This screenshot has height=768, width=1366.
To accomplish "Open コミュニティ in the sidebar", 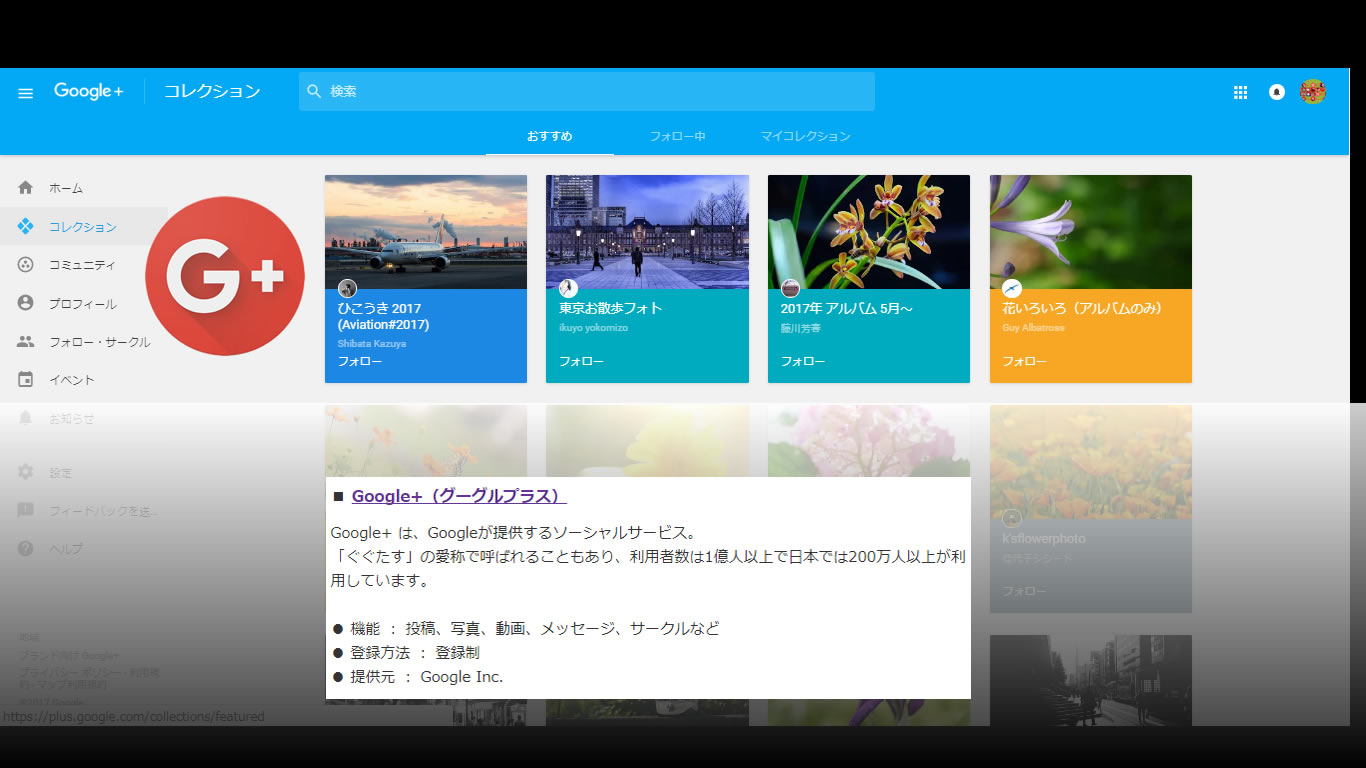I will click(84, 265).
